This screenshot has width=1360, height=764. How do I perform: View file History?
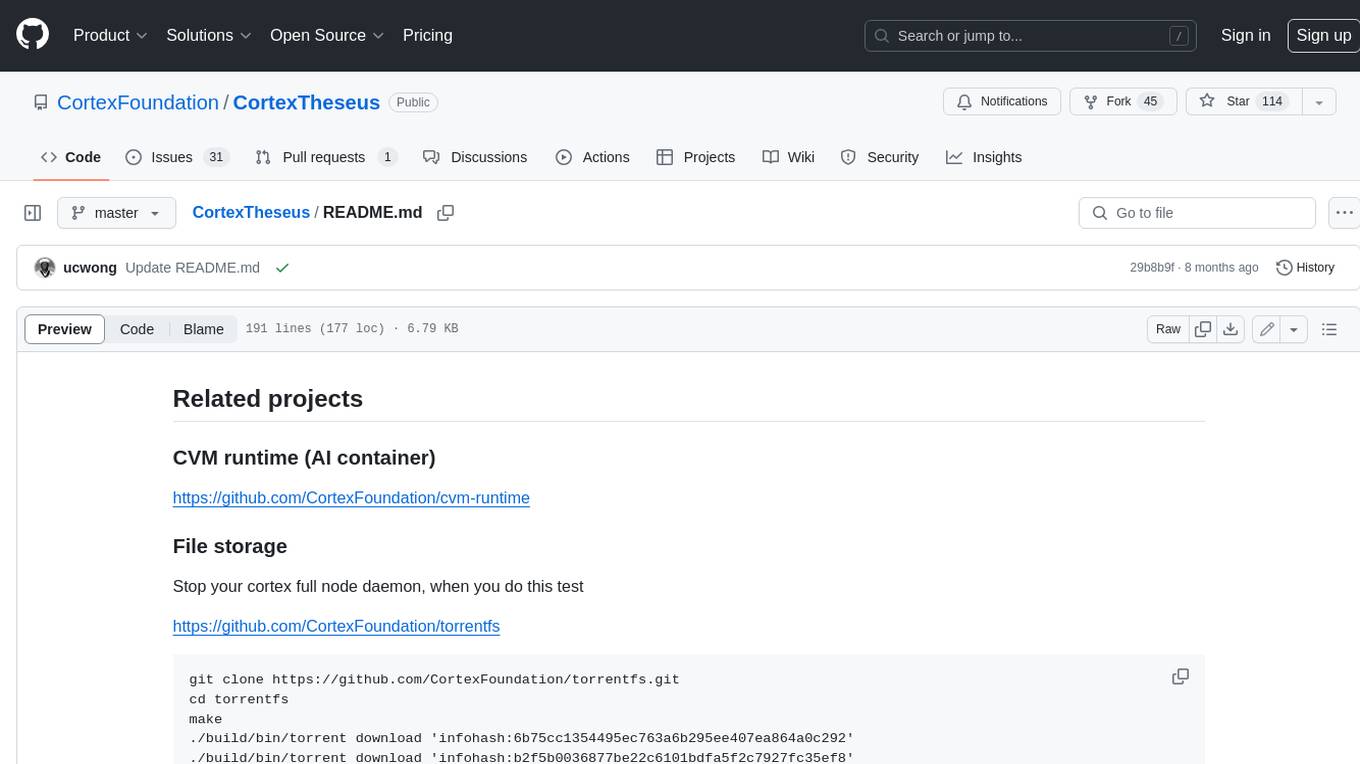[x=1305, y=268]
